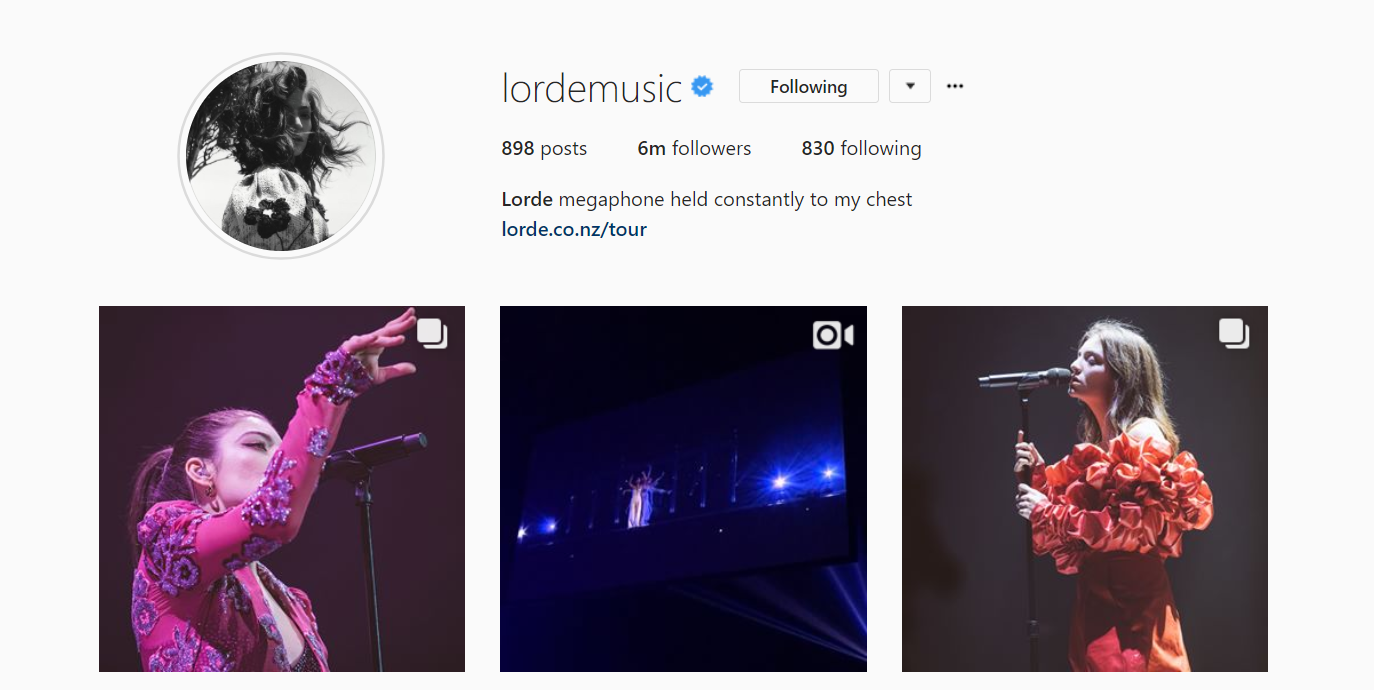This screenshot has height=690, width=1374.
Task: Click the multi-photo icon on red ruffle post
Action: (x=1234, y=333)
